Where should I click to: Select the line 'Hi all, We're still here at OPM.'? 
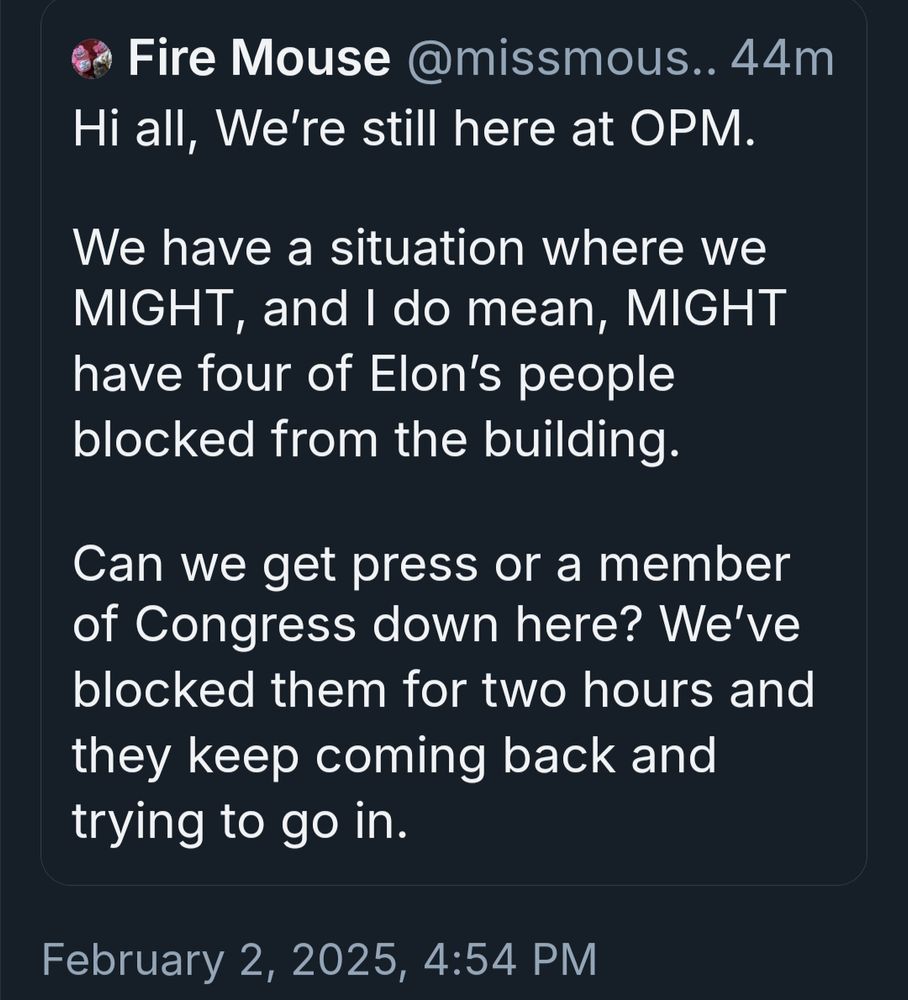tap(414, 129)
